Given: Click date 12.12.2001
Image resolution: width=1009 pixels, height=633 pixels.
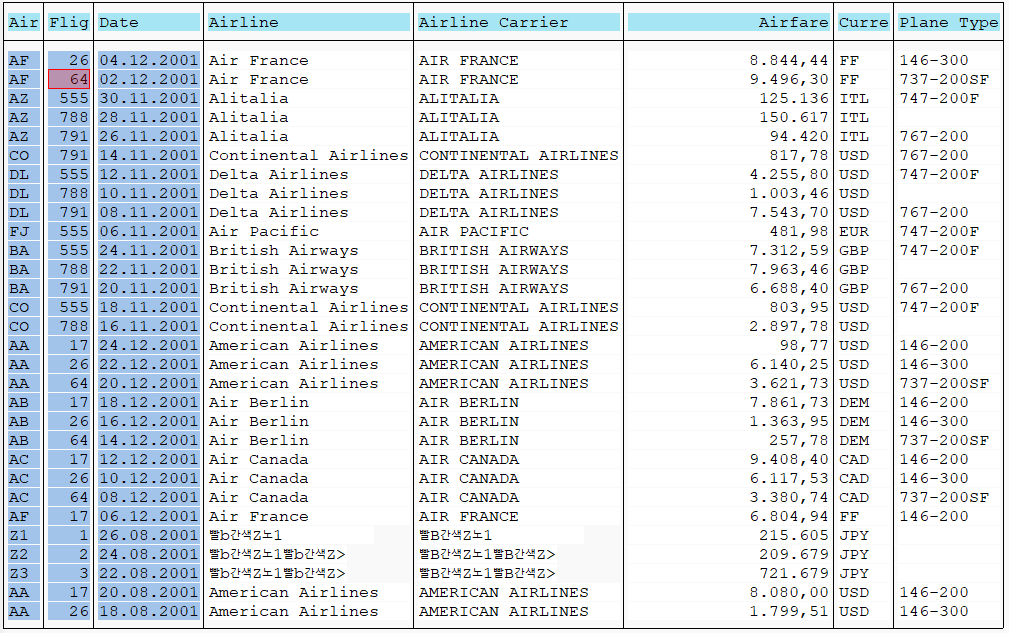Looking at the screenshot, I should click(x=149, y=459).
